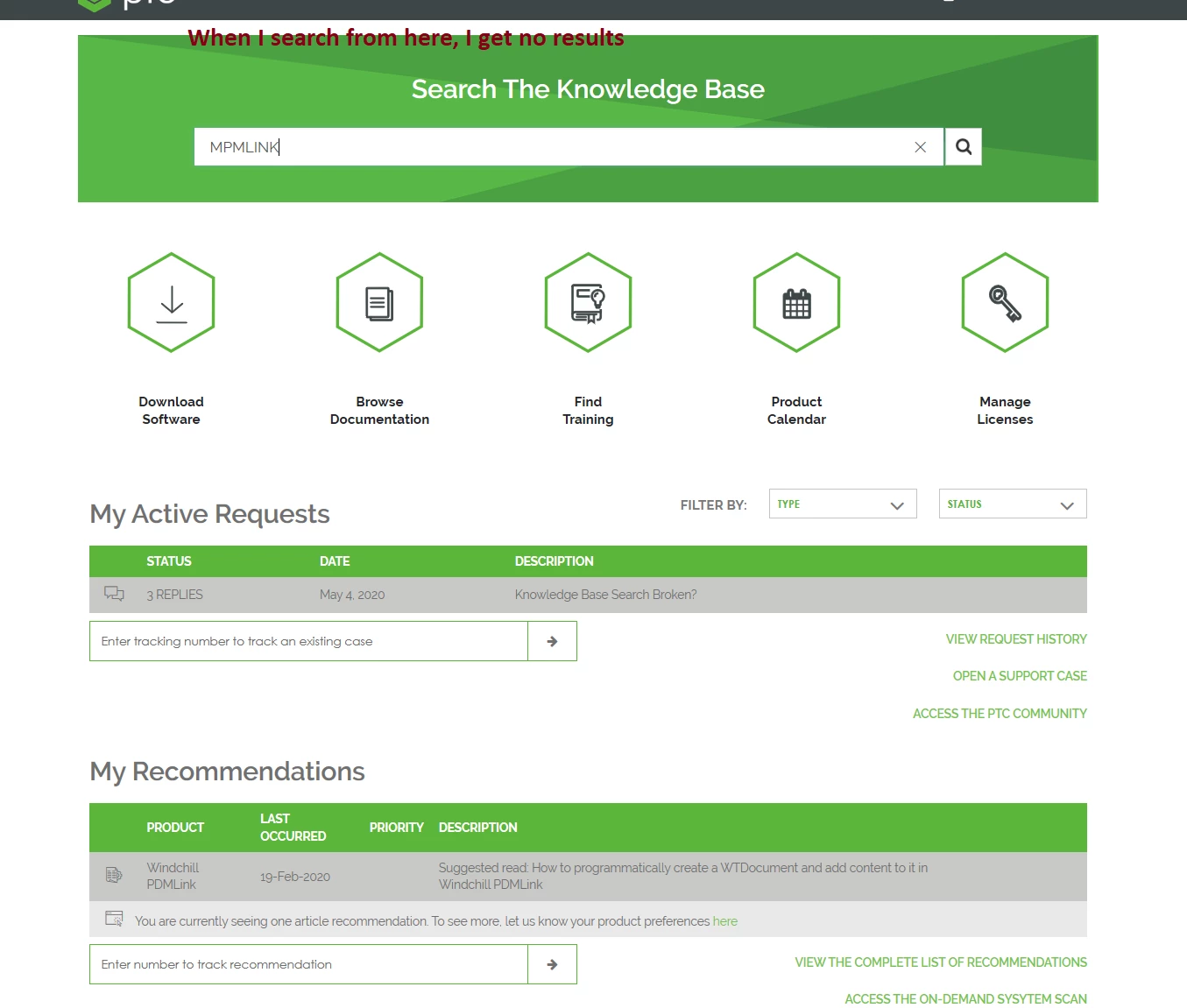Viewport: 1187px width, 1008px height.
Task: Focus the track recommendation number field
Action: (x=308, y=964)
